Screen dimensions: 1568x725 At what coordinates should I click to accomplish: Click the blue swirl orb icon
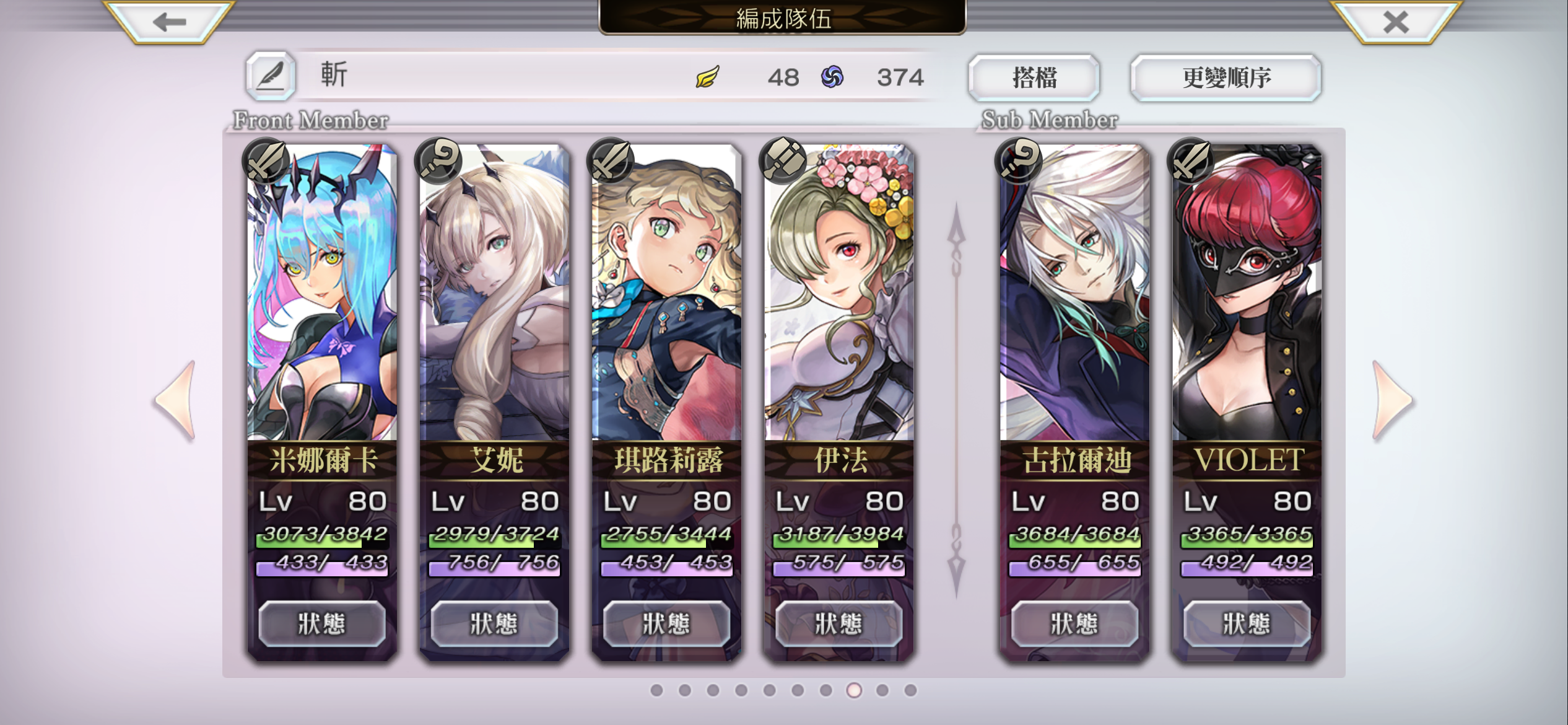click(832, 77)
